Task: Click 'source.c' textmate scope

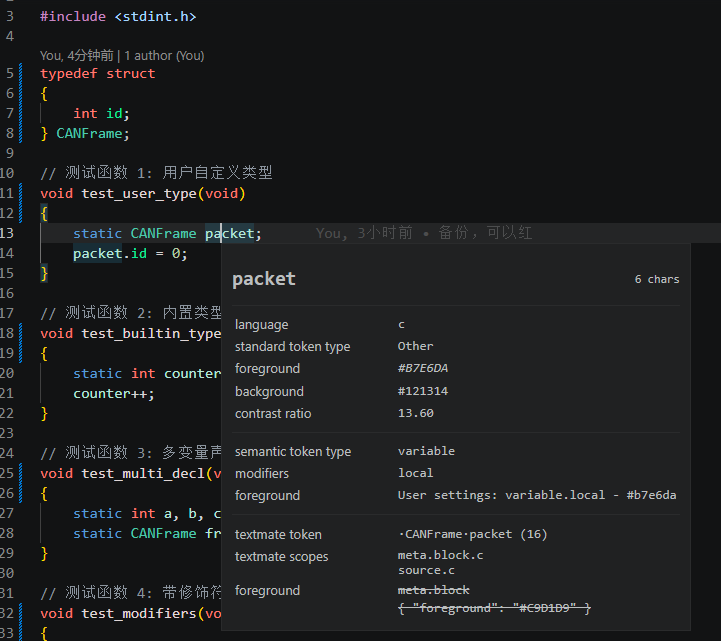Action: (x=426, y=571)
